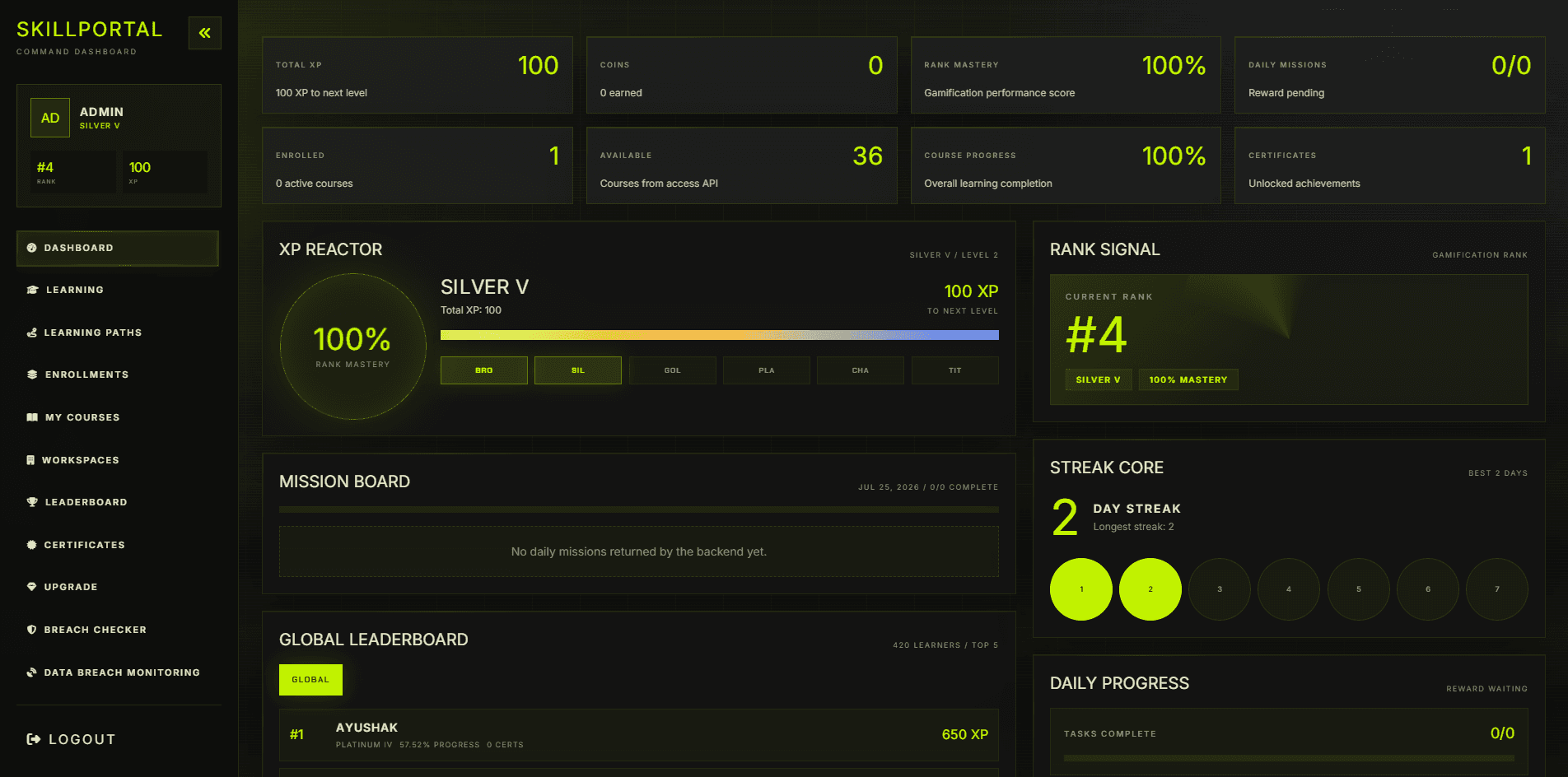Click the Upgrade gem icon

coord(31,587)
